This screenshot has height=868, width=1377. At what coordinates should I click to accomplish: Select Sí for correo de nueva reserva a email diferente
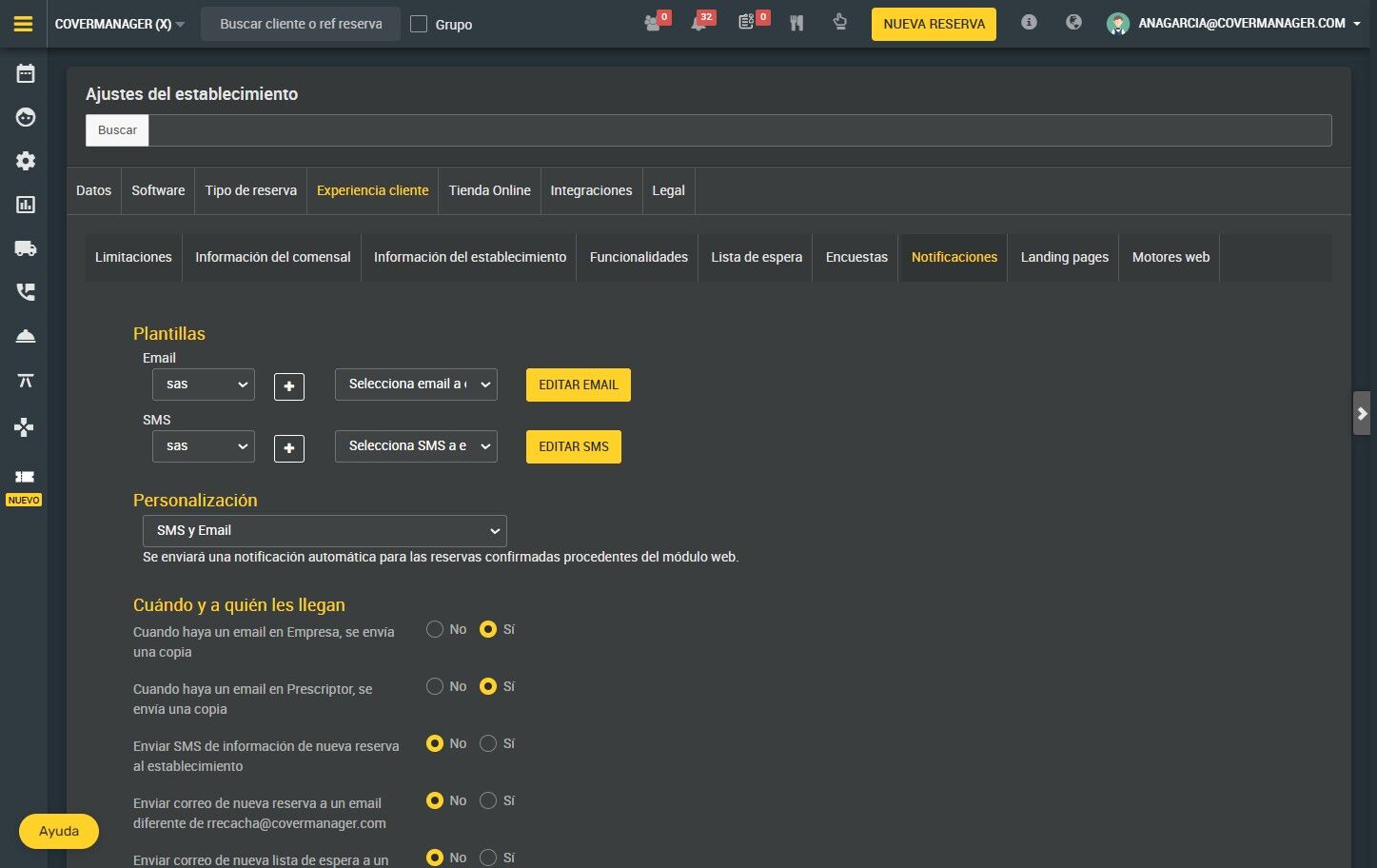pos(488,800)
